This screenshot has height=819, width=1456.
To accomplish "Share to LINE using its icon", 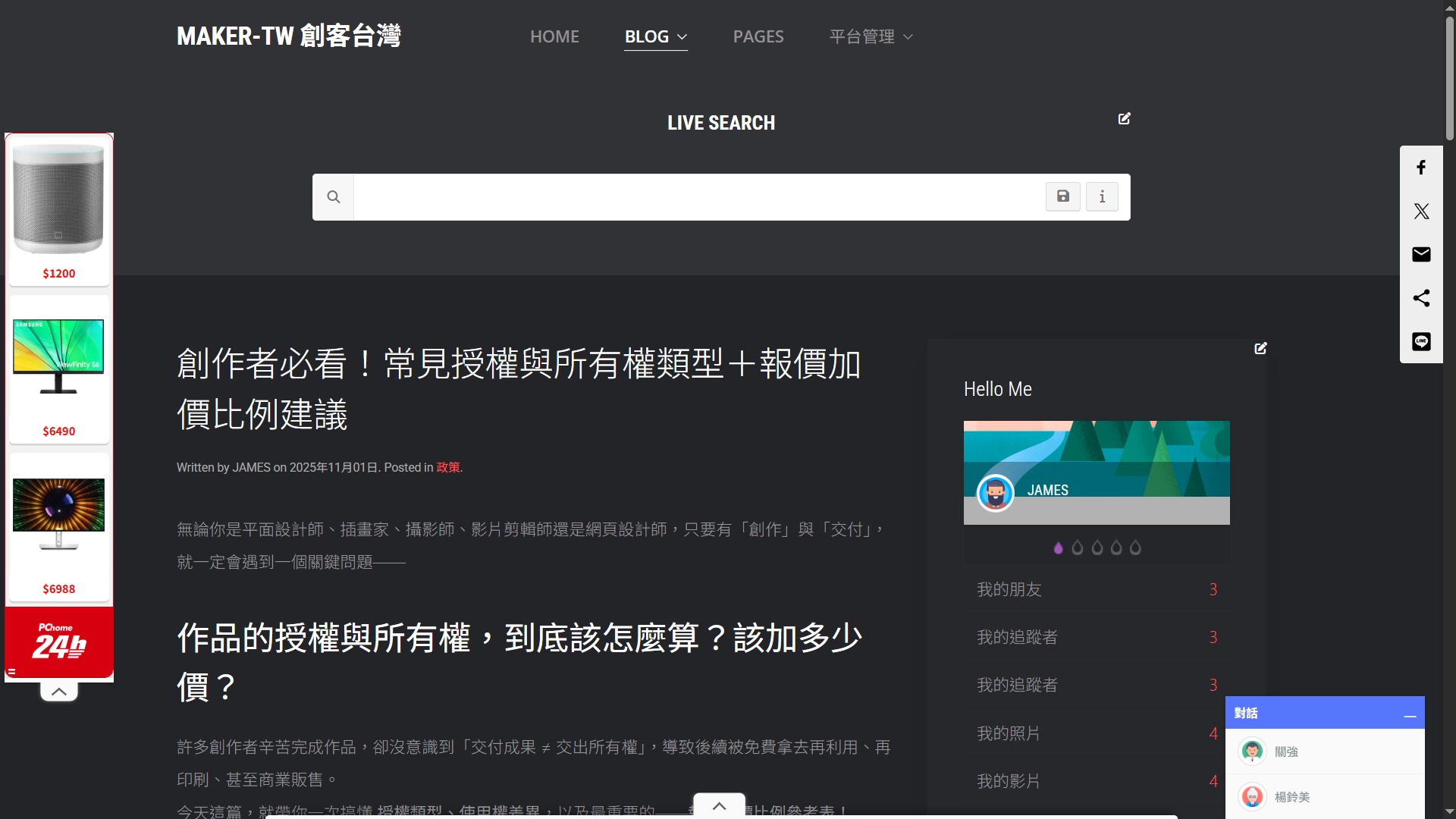I will click(1421, 341).
